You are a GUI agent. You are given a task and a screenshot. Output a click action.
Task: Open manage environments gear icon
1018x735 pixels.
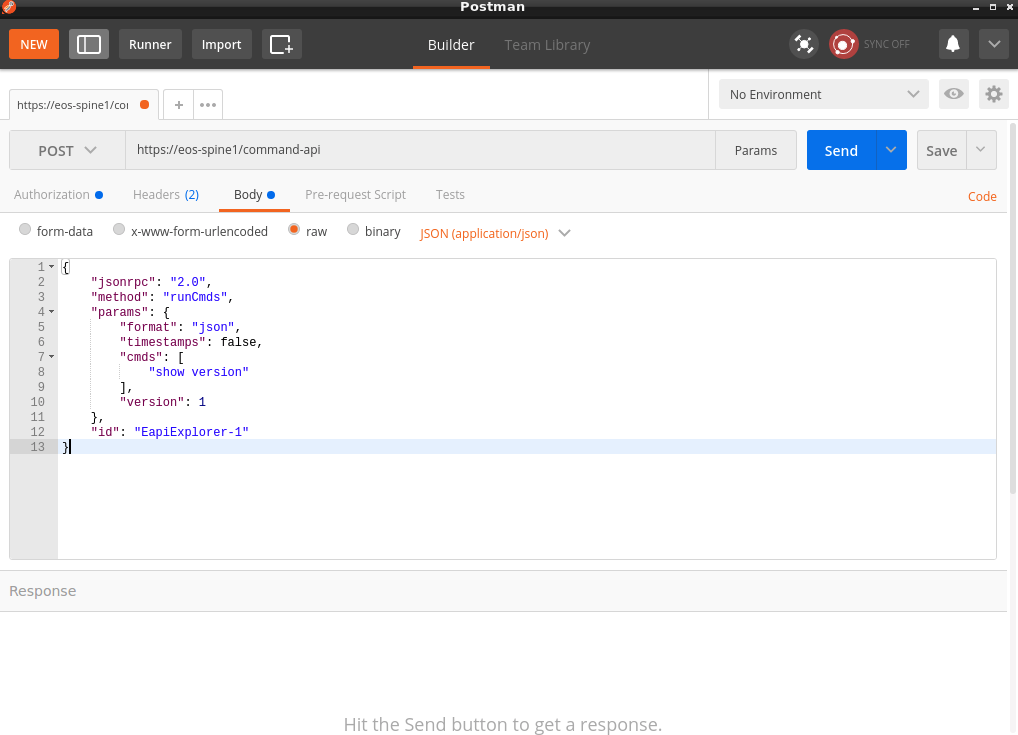pyautogui.click(x=993, y=94)
